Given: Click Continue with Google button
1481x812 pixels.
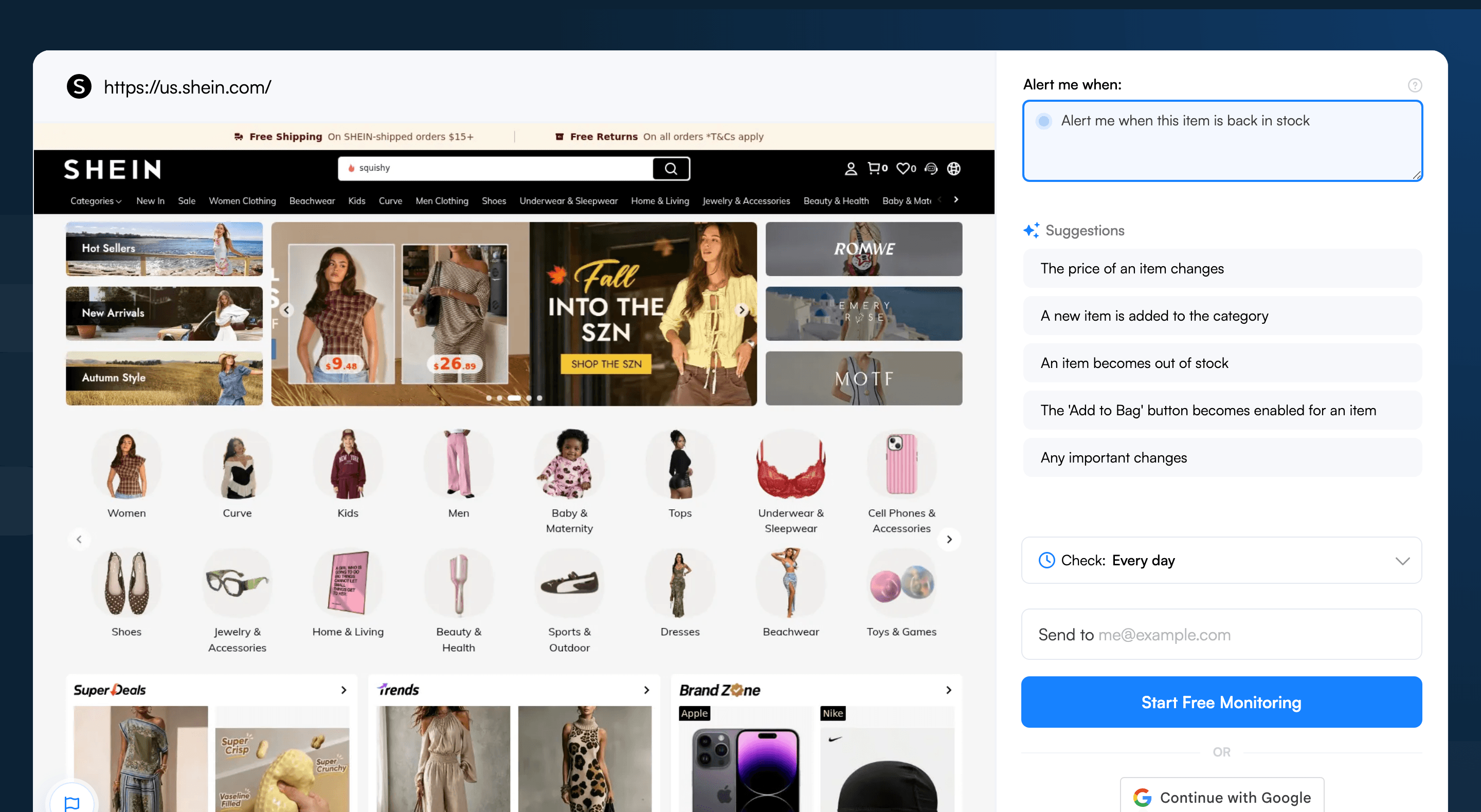Looking at the screenshot, I should click(1222, 797).
